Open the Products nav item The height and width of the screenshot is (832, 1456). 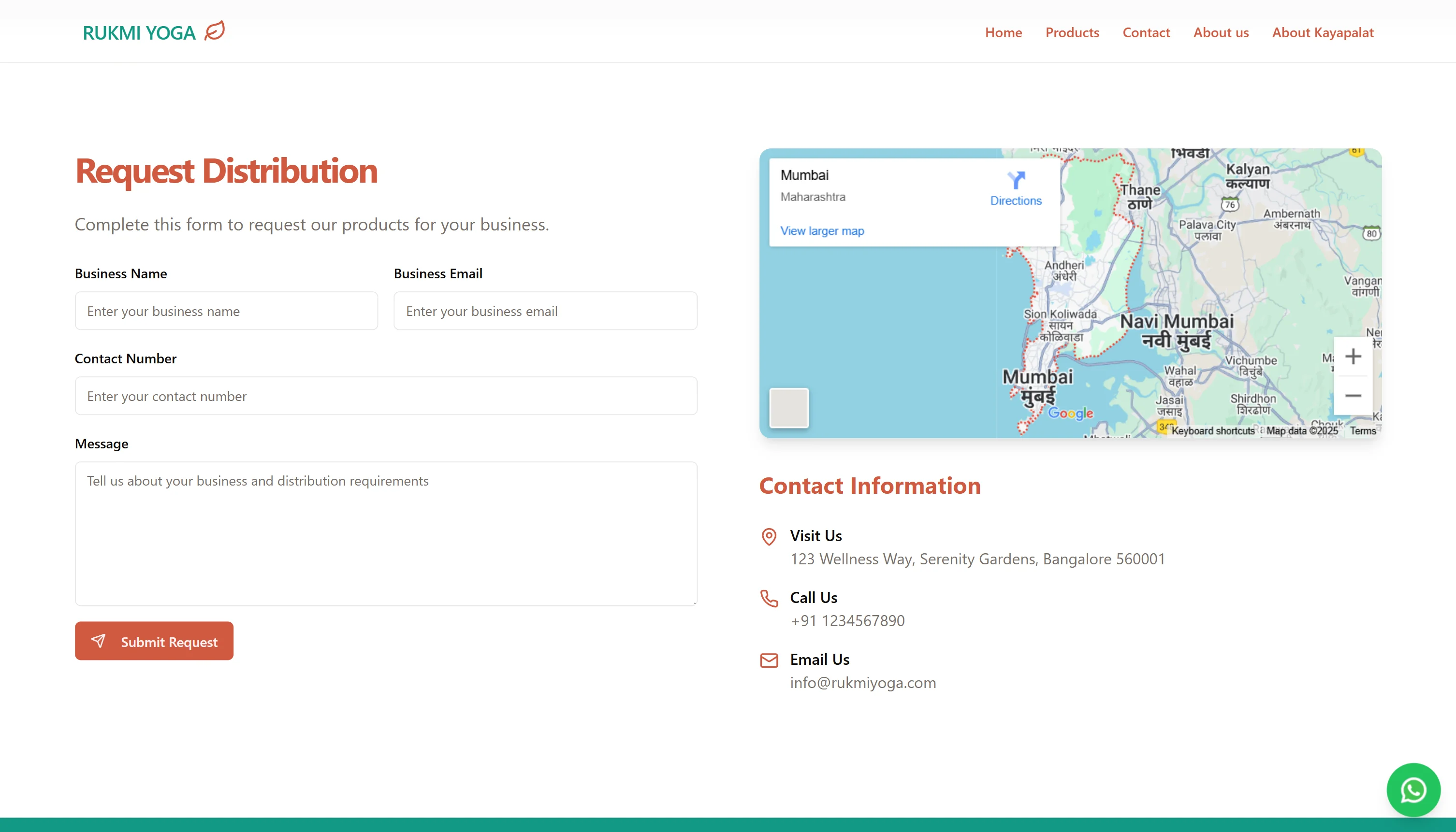pos(1072,32)
